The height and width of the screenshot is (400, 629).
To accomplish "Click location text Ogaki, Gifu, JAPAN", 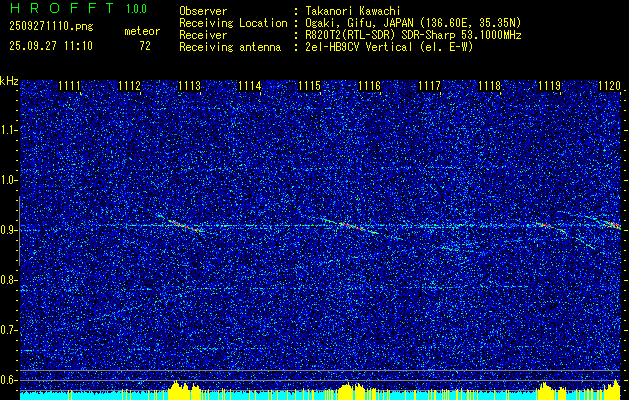I will [x=360, y=23].
